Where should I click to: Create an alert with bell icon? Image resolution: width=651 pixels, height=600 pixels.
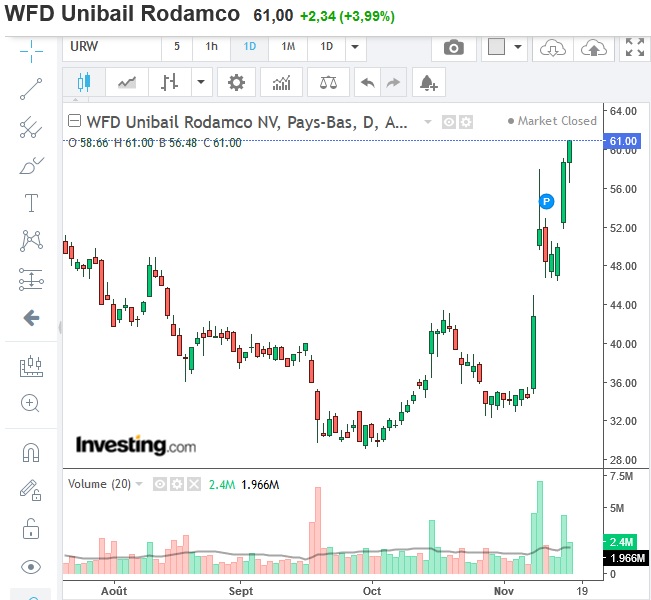428,82
